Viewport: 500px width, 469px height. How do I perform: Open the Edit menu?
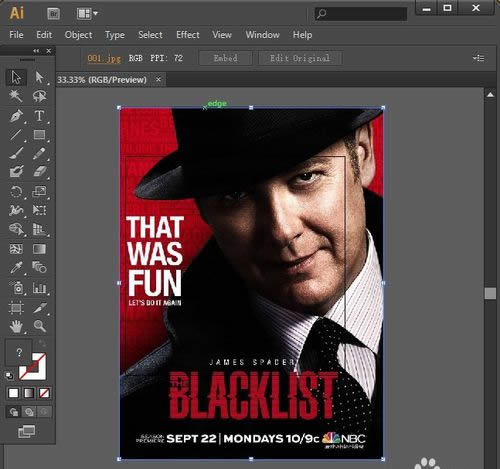pyautogui.click(x=44, y=35)
